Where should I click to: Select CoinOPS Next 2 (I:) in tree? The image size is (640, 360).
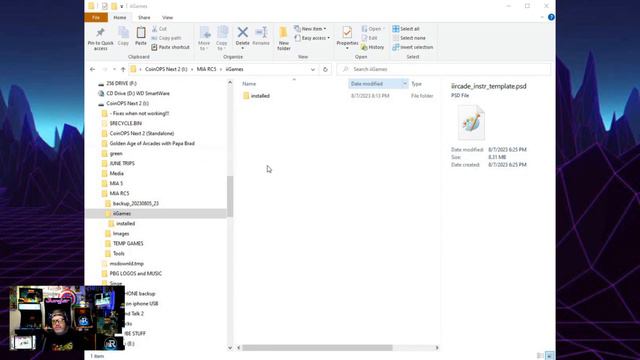[127, 104]
